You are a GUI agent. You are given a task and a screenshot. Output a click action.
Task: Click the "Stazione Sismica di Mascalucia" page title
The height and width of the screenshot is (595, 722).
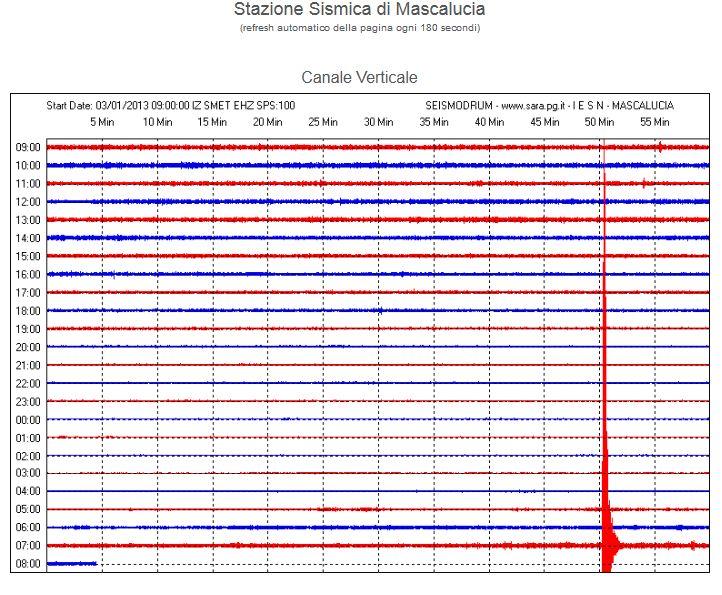[x=360, y=10]
